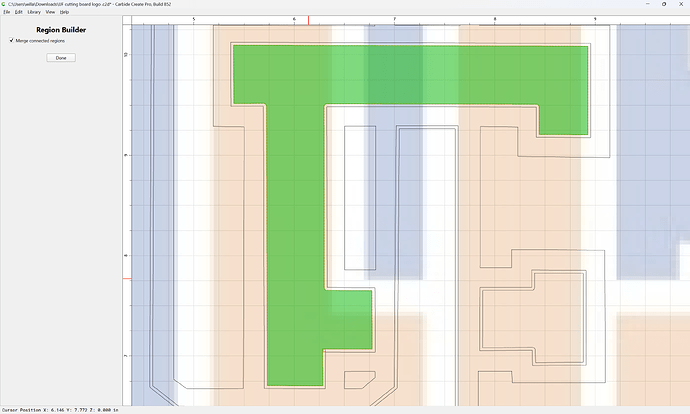Image resolution: width=690 pixels, height=414 pixels.
Task: Open the Library menu
Action: coord(34,12)
